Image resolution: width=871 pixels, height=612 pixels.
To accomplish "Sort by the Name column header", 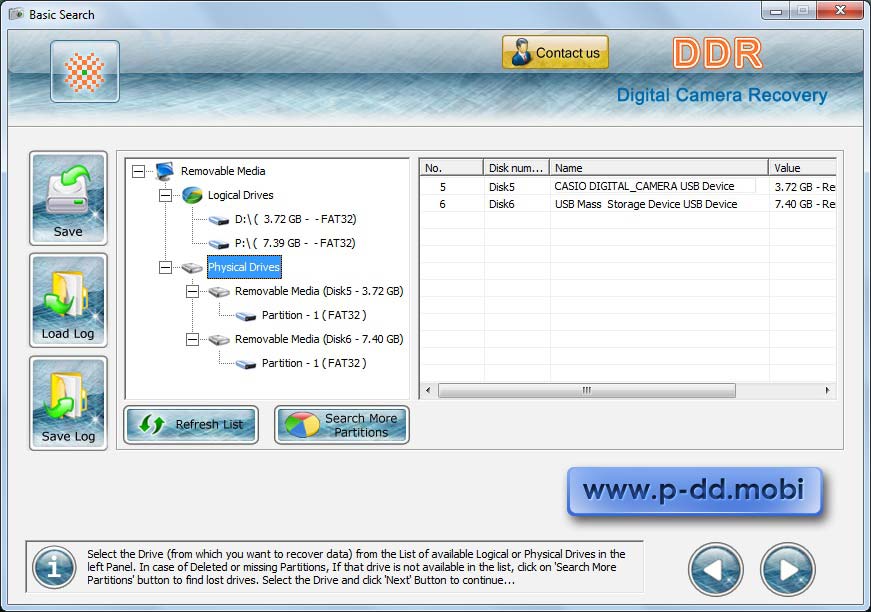I will click(x=659, y=168).
